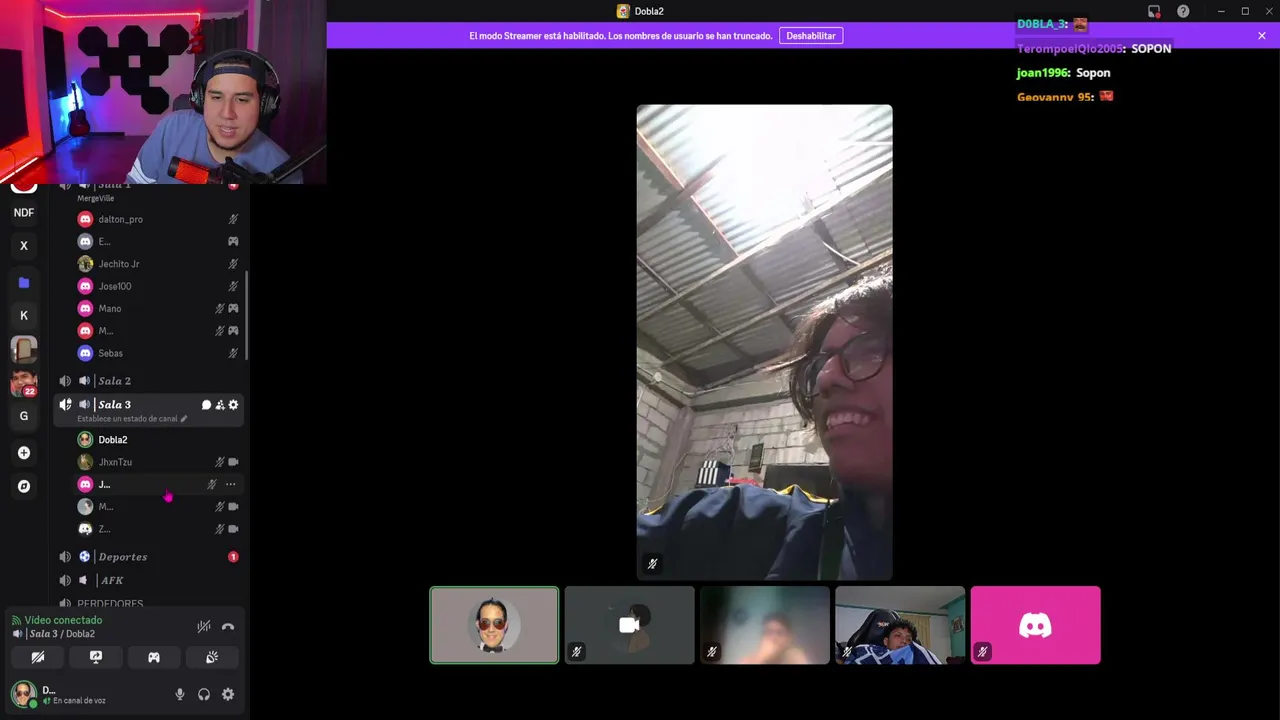
Task: Select user Dobla2 under Sala 3
Action: coord(158,440)
